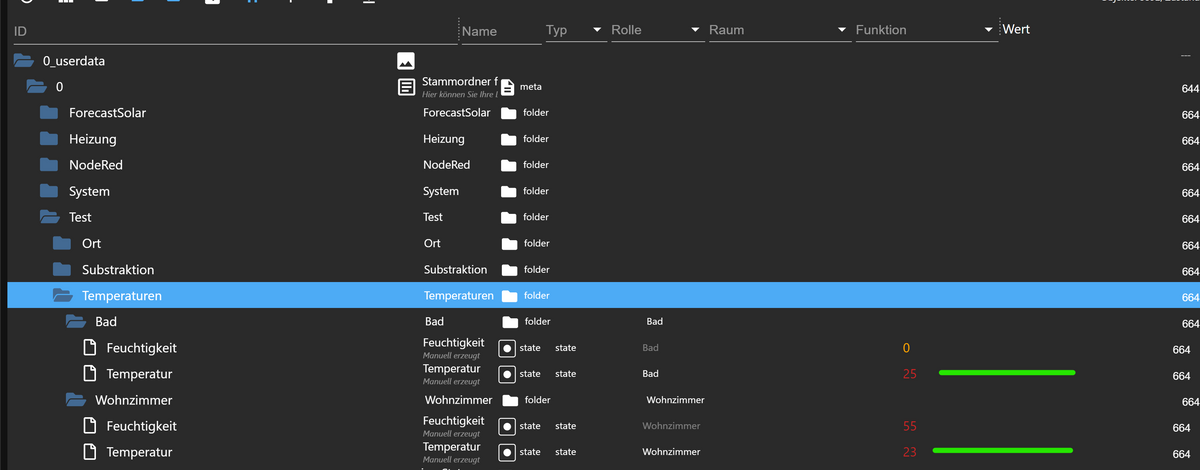
Task: Click the folder type icon in the highlighted Temperaturen row
Action: 509,296
